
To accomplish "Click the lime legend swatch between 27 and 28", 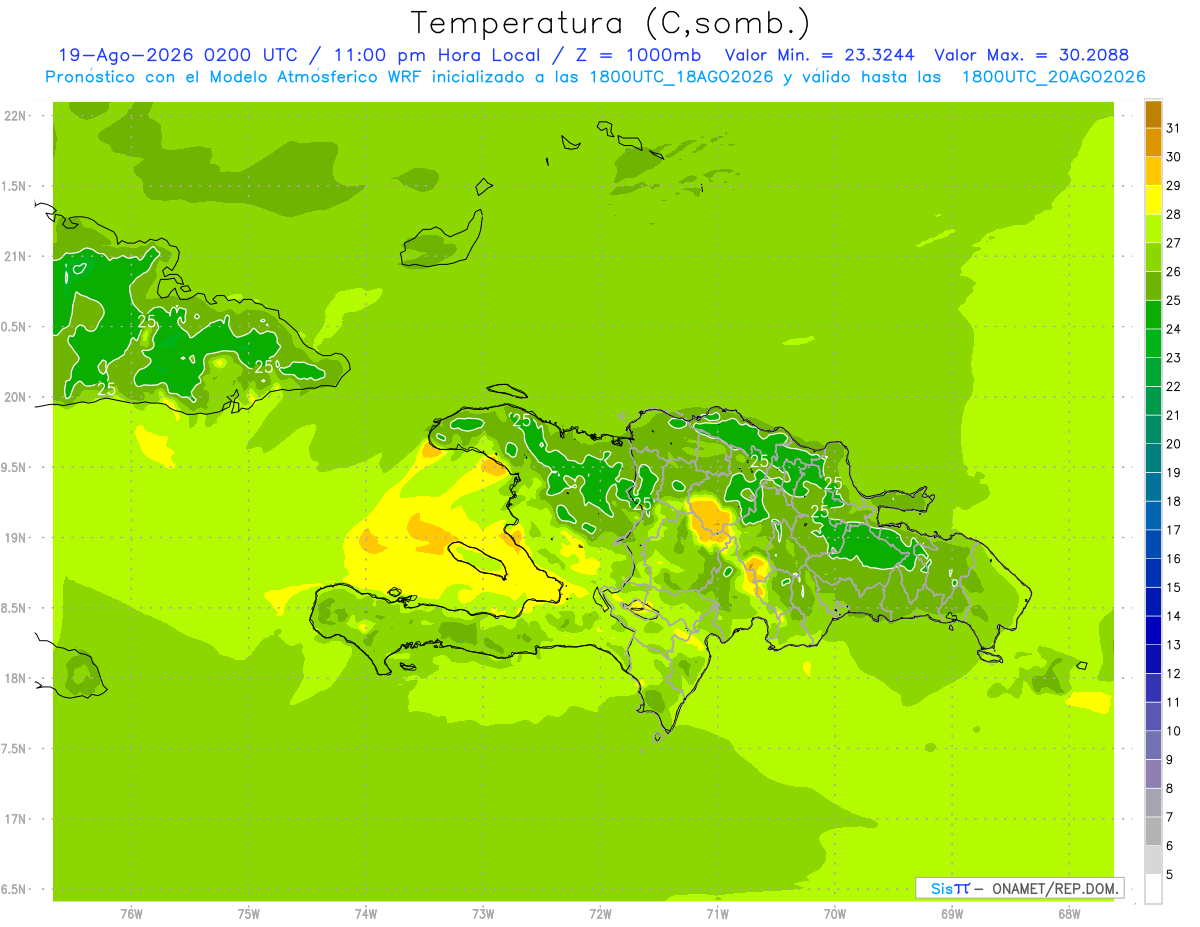I will click(1153, 229).
